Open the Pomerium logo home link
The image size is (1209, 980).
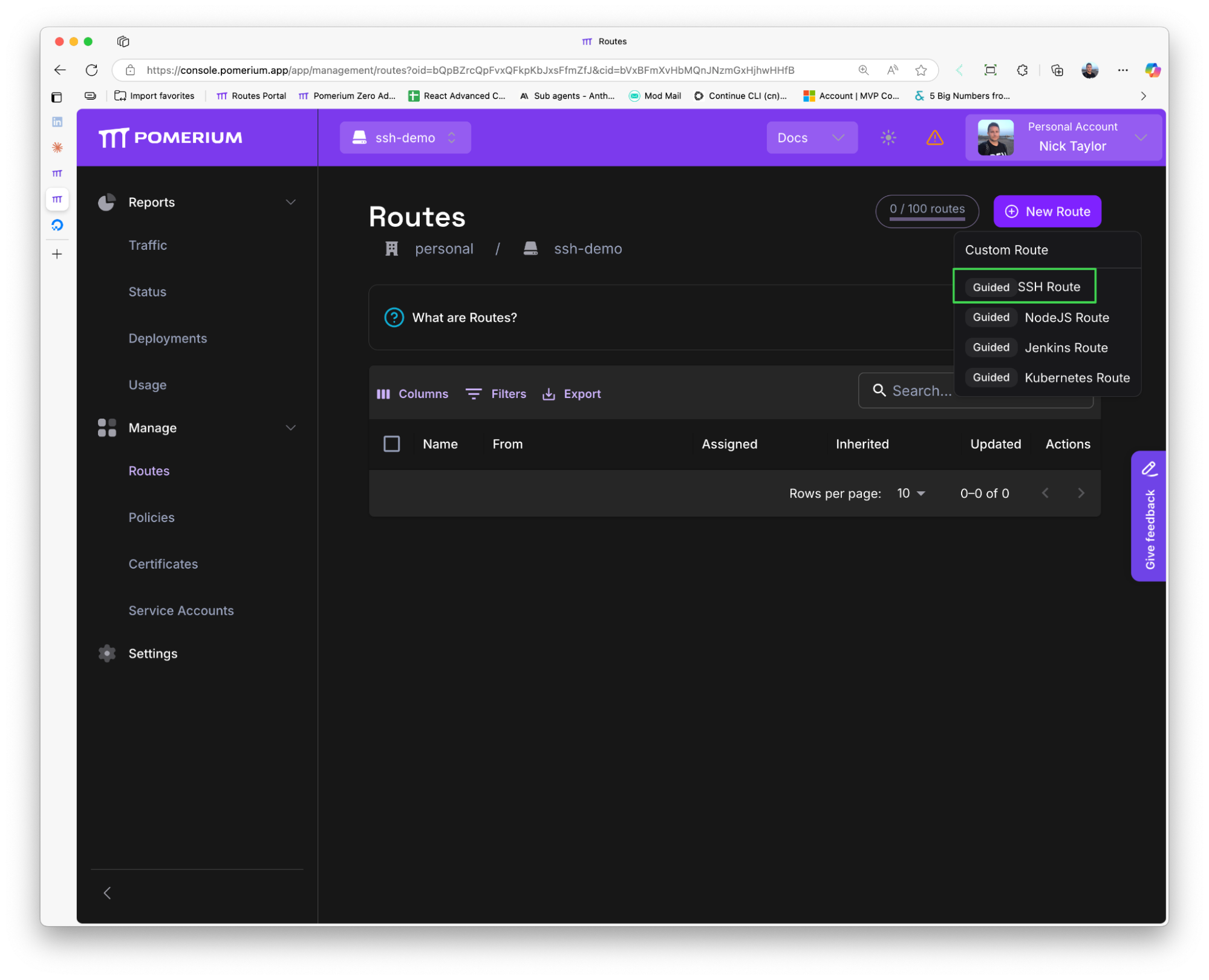(x=171, y=137)
